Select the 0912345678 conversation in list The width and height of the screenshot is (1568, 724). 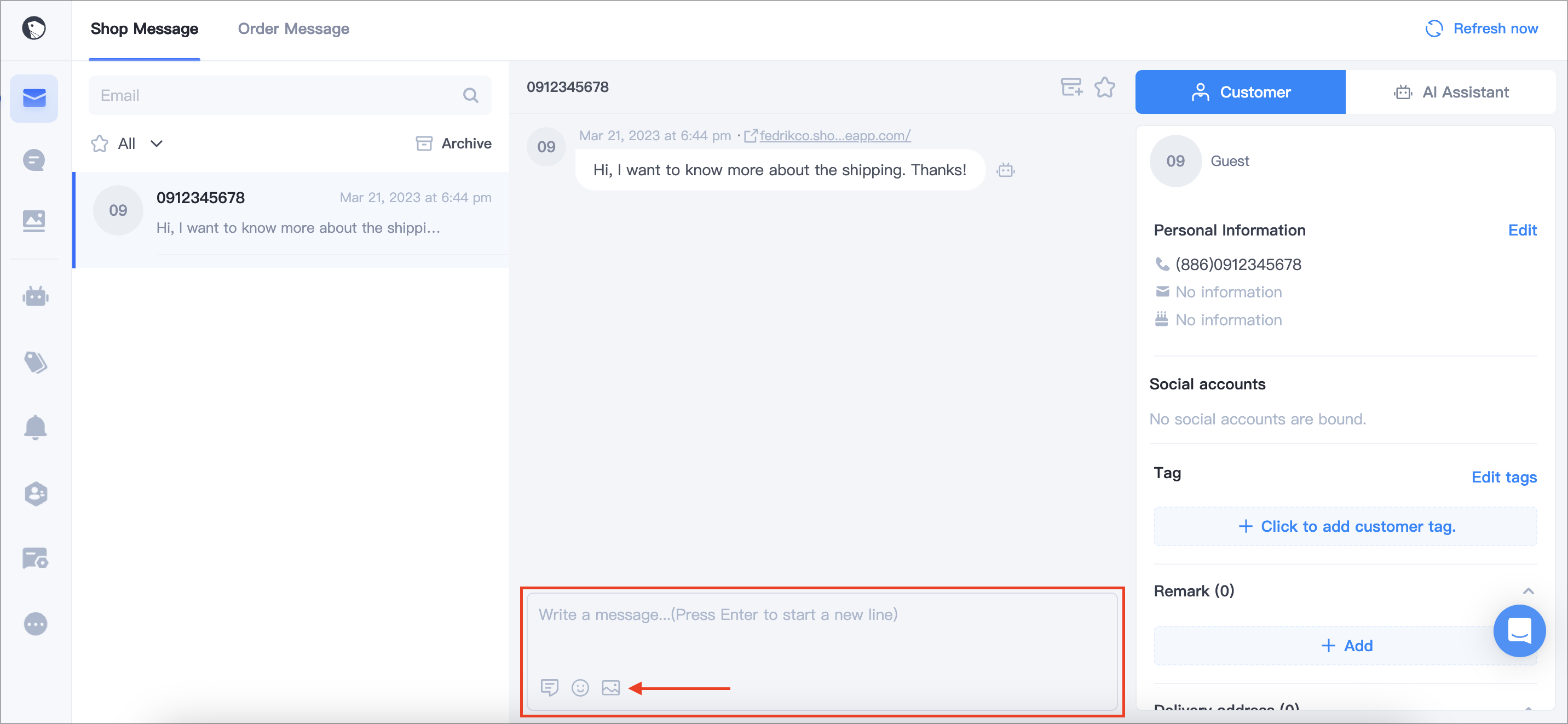click(291, 220)
